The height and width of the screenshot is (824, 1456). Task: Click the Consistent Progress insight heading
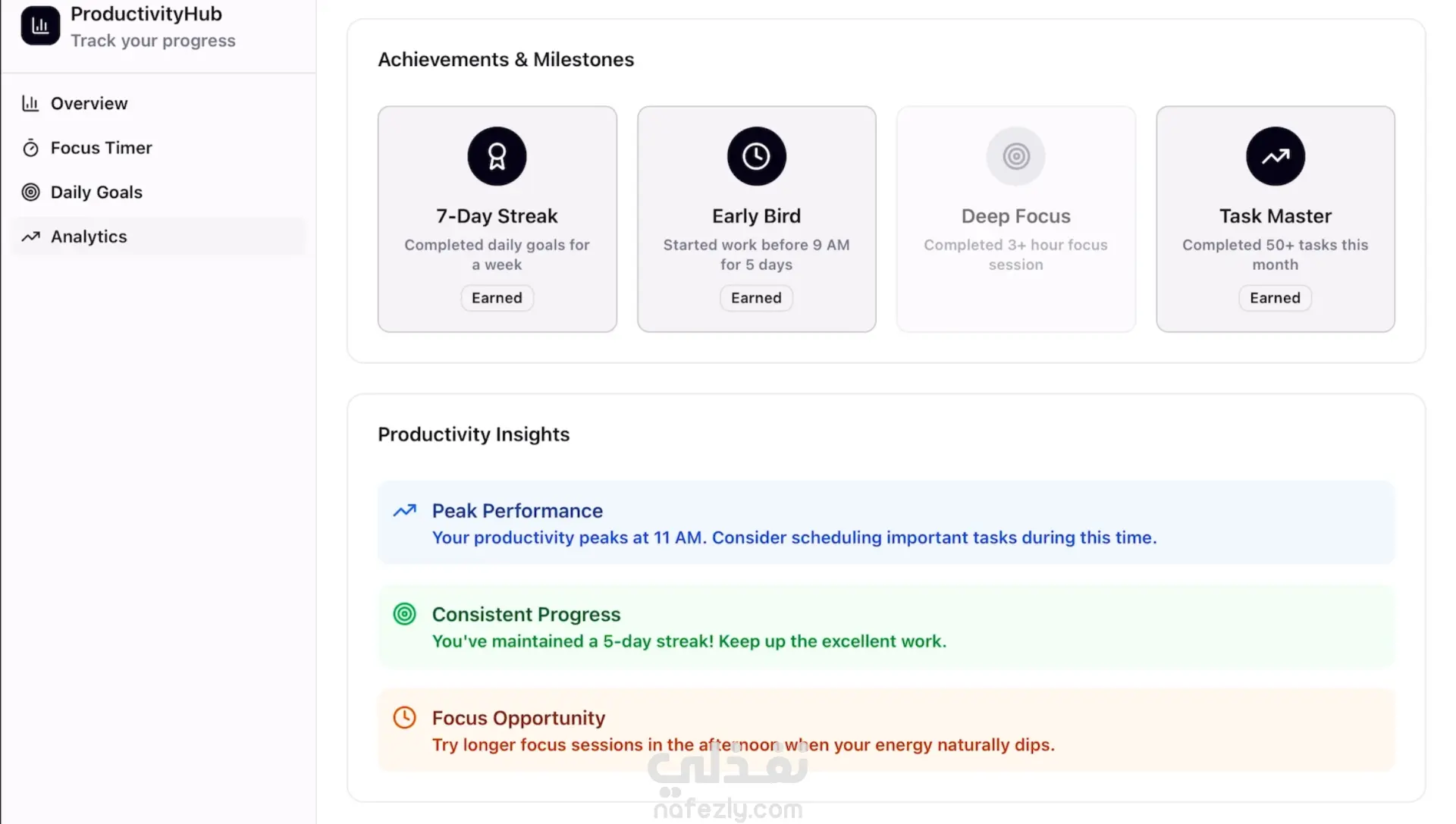coord(526,614)
